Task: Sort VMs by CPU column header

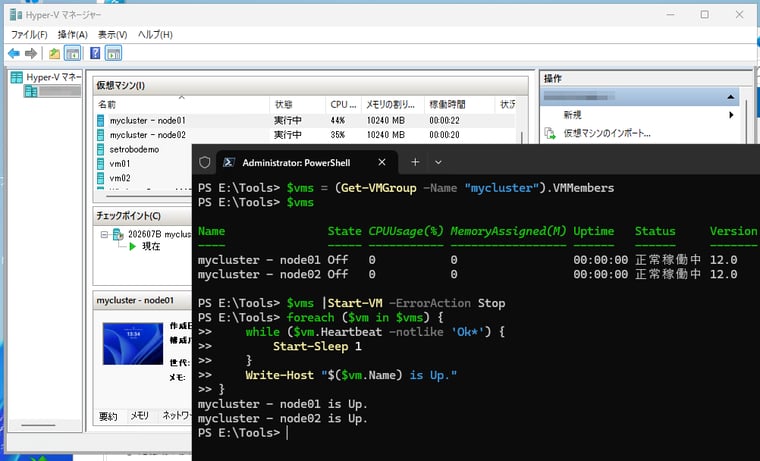Action: point(343,104)
